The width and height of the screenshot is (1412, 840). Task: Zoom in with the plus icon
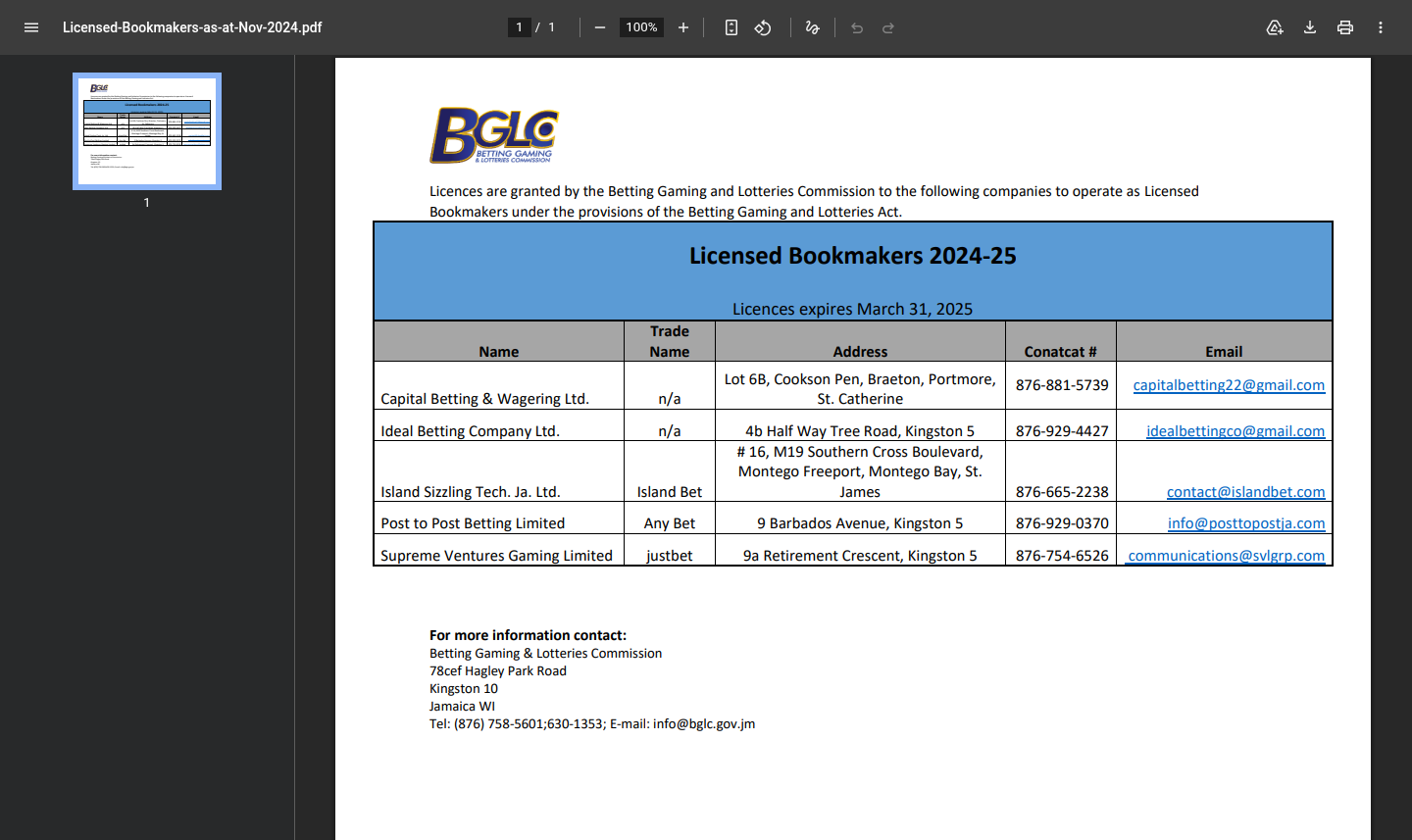point(683,27)
